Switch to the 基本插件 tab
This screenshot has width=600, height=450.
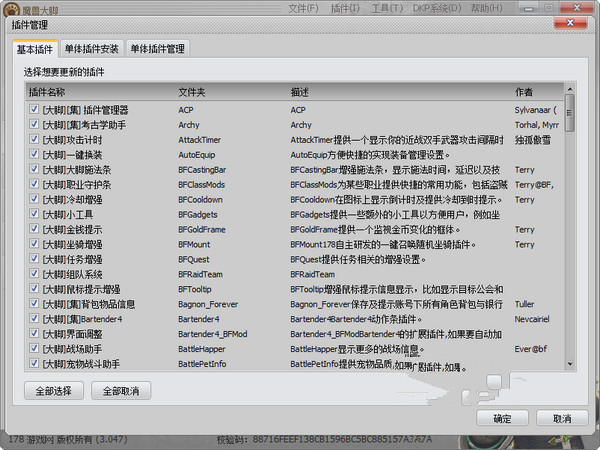(35, 49)
